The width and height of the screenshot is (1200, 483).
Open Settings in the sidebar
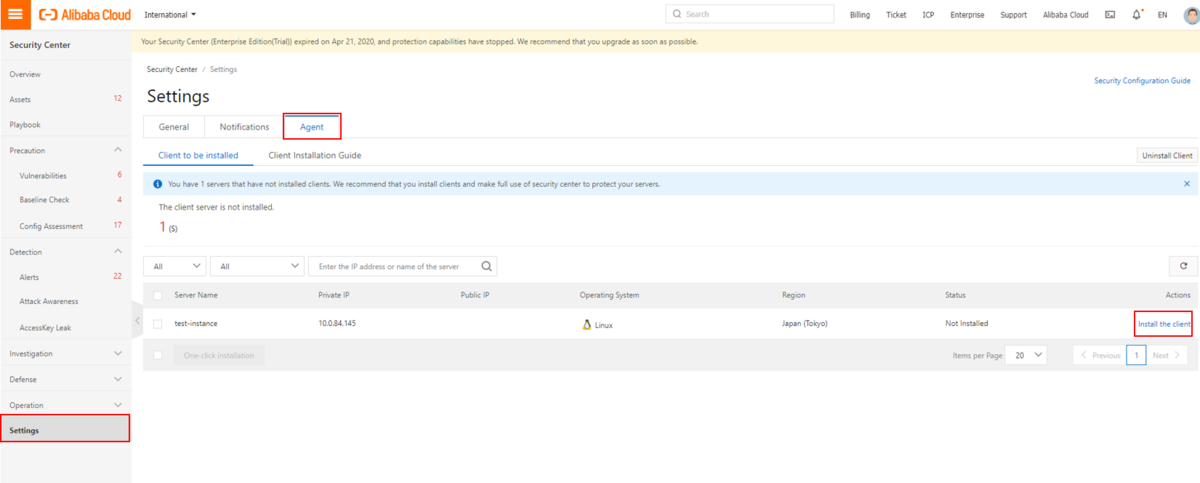[x=65, y=430]
